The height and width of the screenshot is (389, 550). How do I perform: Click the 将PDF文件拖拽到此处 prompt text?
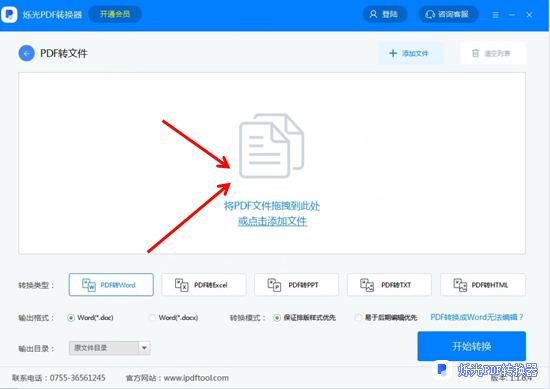point(272,206)
